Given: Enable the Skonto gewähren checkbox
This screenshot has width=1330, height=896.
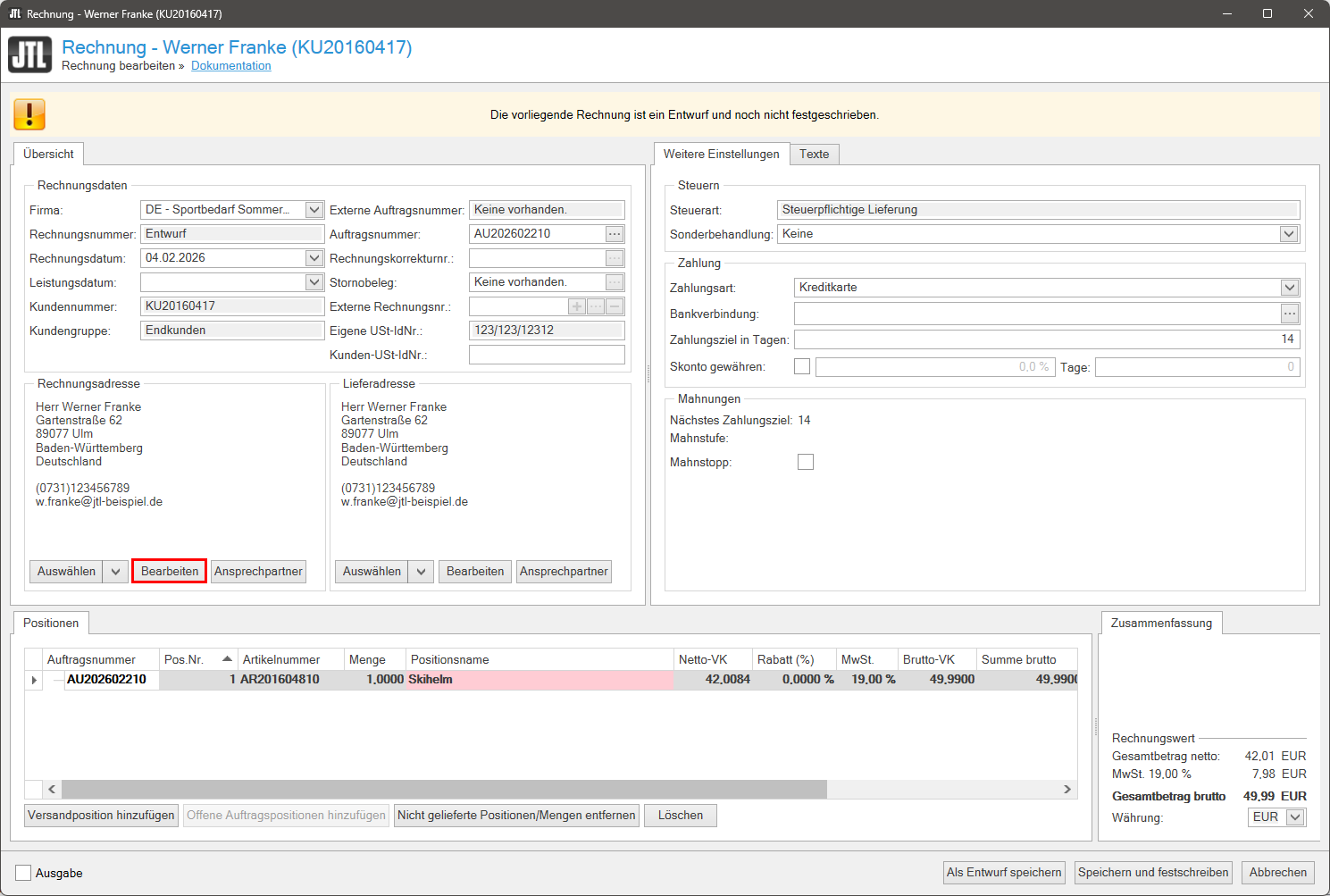Looking at the screenshot, I should pyautogui.click(x=802, y=366).
